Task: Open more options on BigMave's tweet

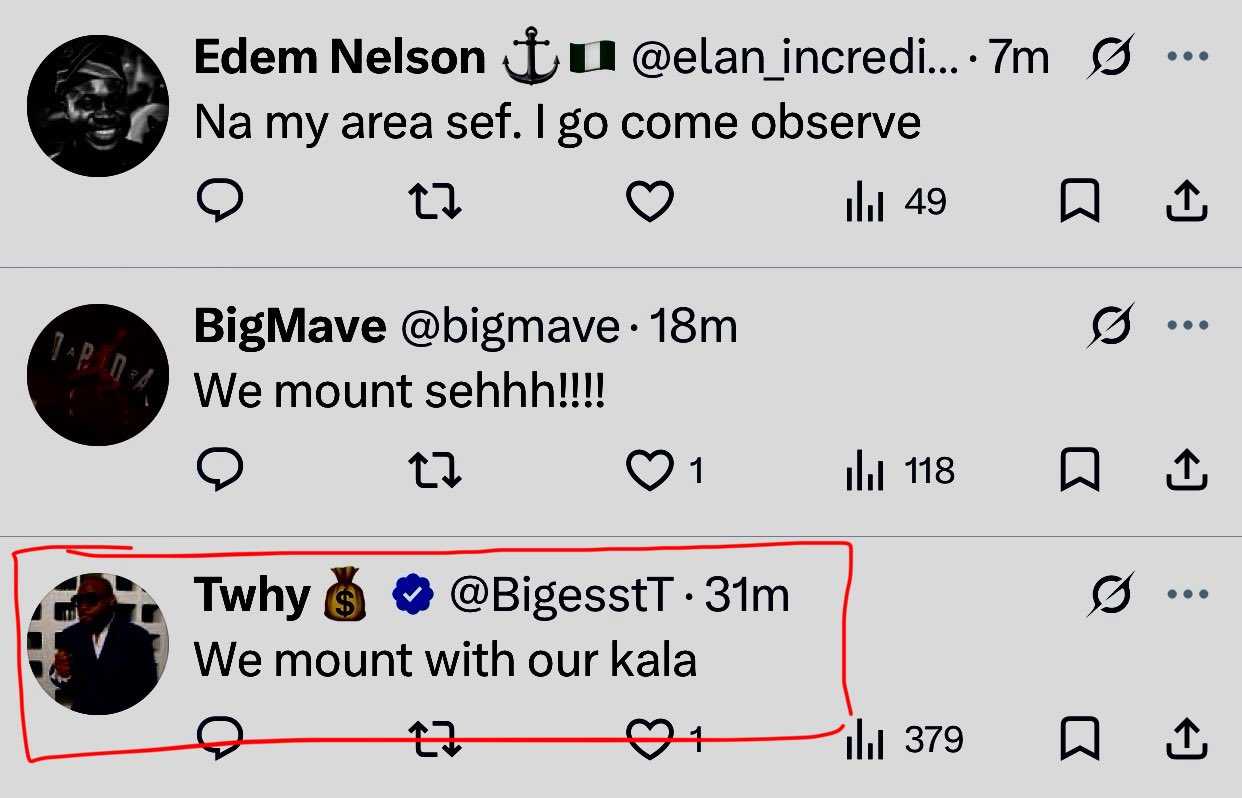Action: tap(1188, 325)
